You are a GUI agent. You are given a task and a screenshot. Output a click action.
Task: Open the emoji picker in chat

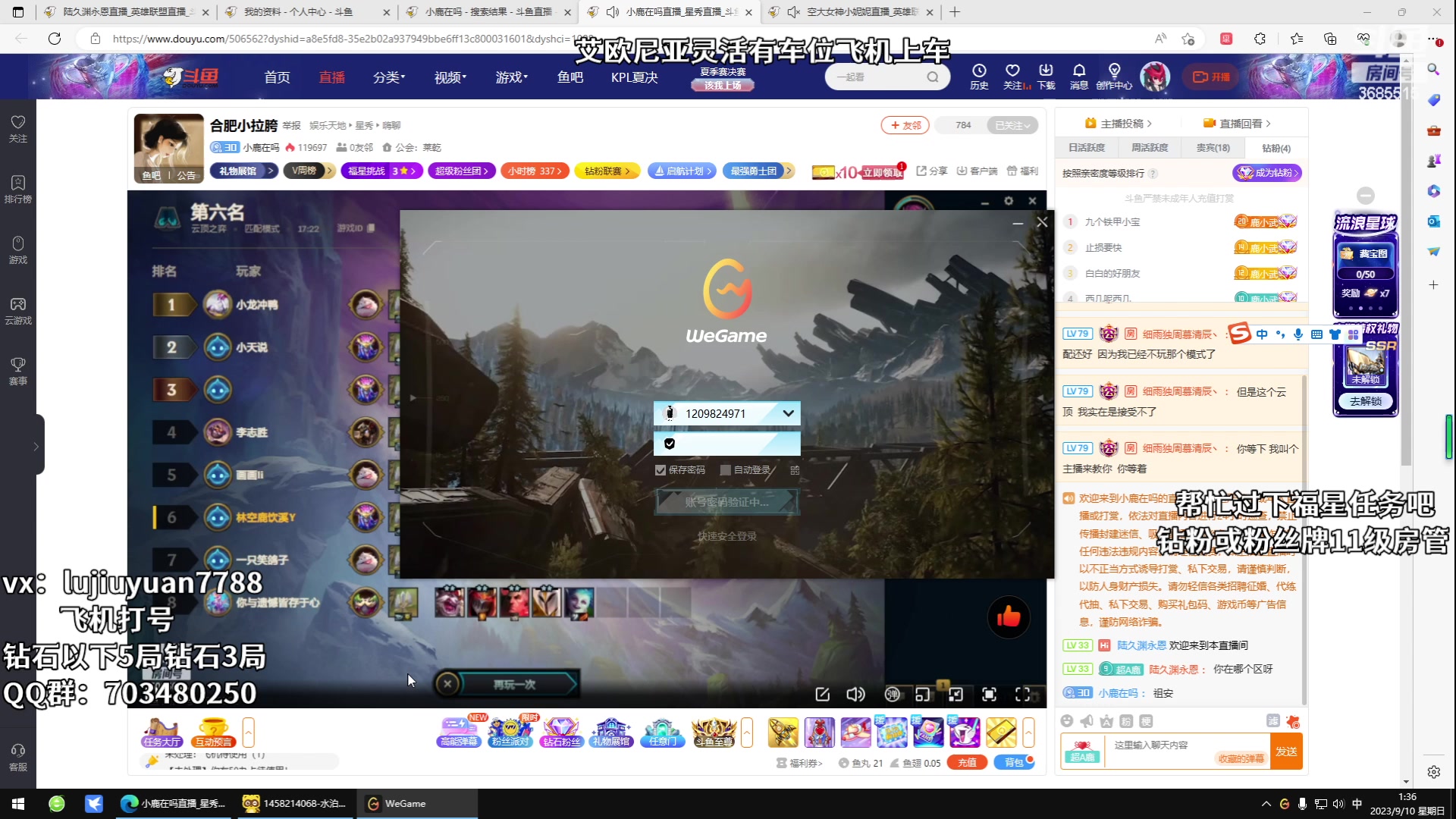[1067, 720]
